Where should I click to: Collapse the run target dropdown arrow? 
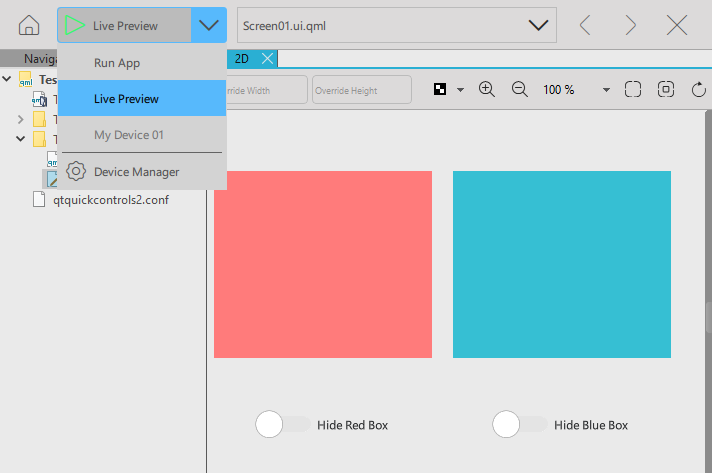[x=209, y=25]
